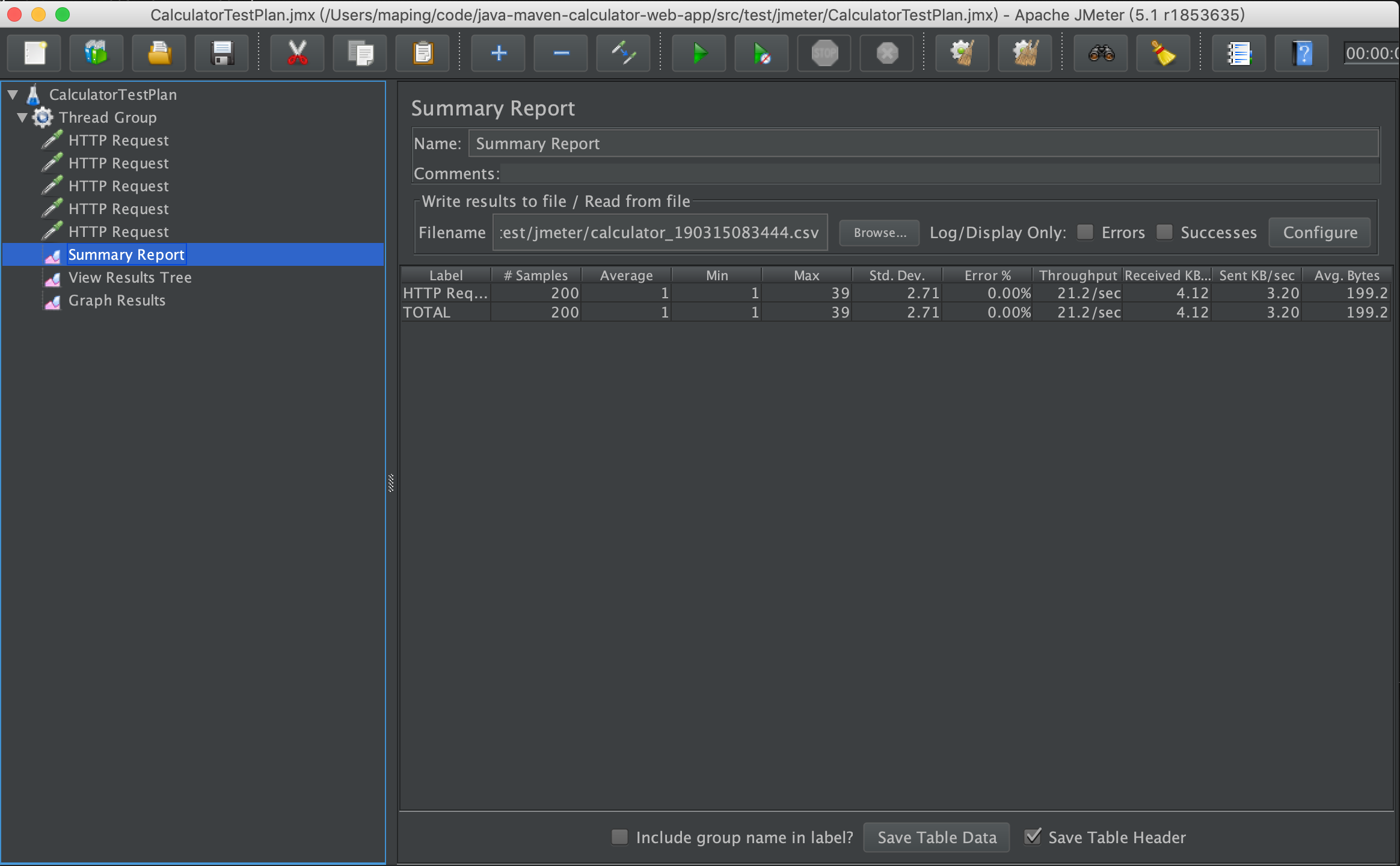Click the green Start test button
The image size is (1400, 866).
[x=699, y=54]
